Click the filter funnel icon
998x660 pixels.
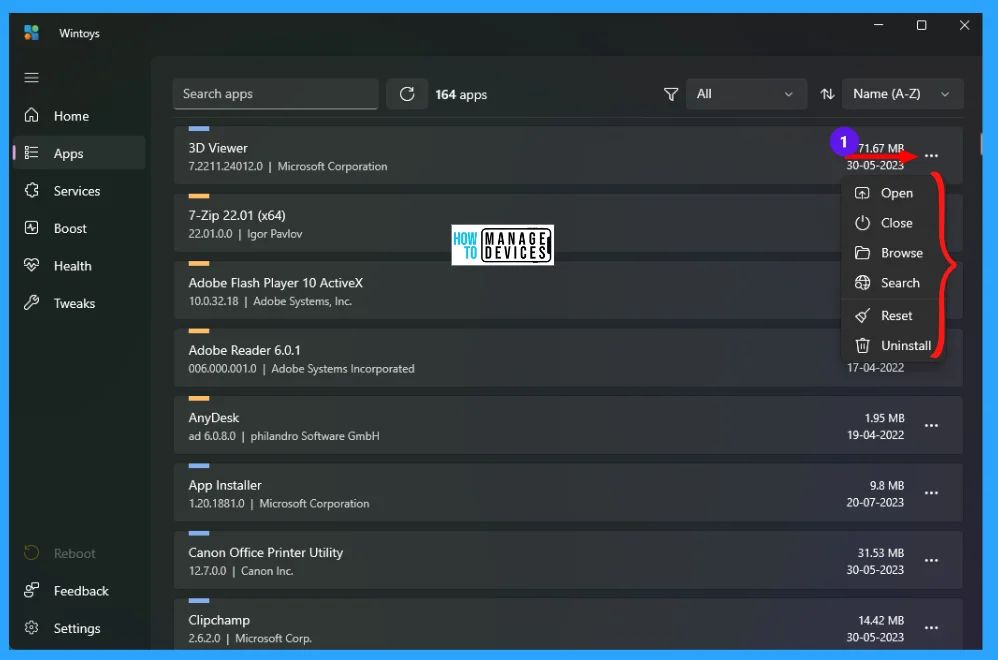click(x=671, y=94)
